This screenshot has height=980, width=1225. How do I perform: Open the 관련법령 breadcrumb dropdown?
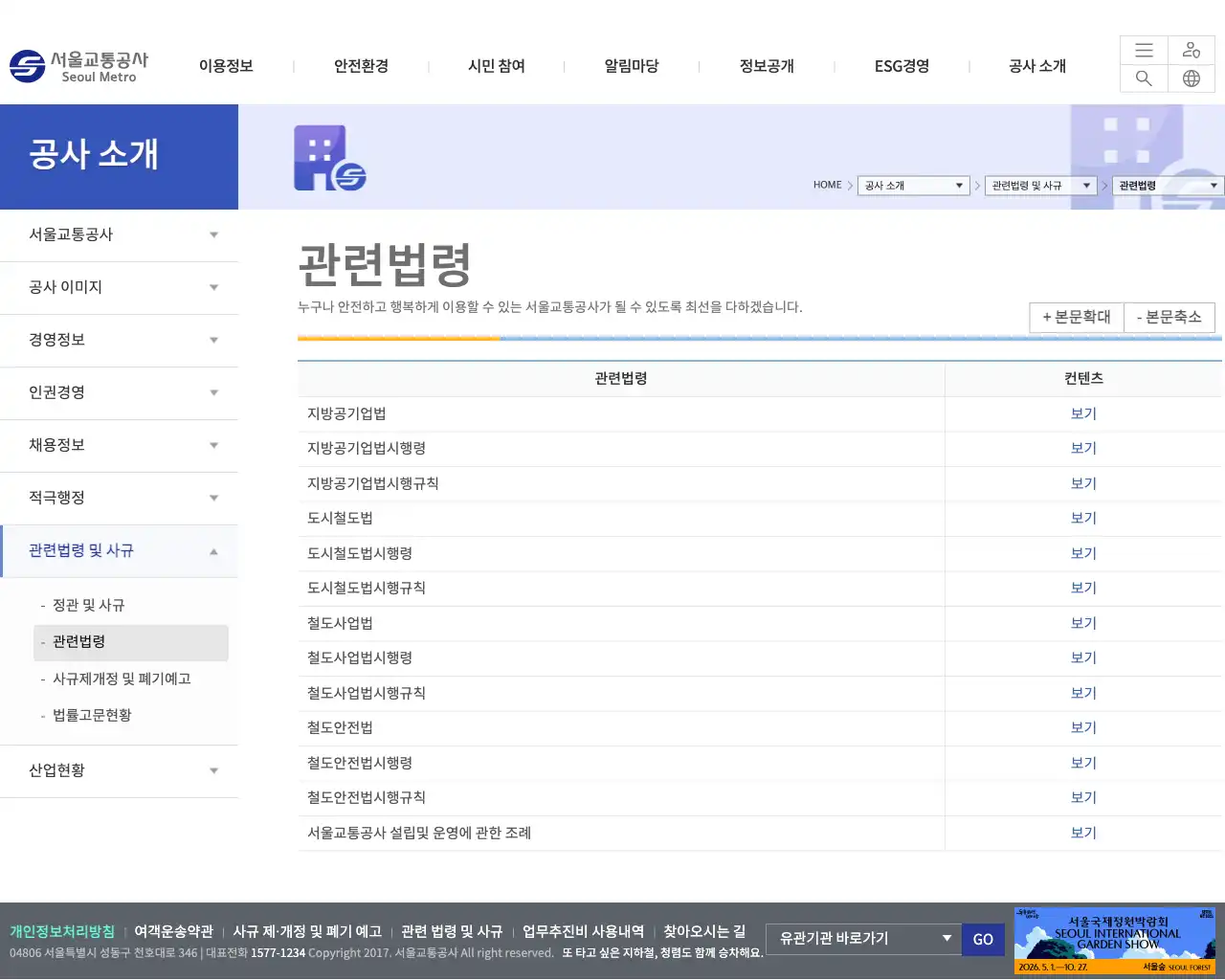pos(1169,186)
